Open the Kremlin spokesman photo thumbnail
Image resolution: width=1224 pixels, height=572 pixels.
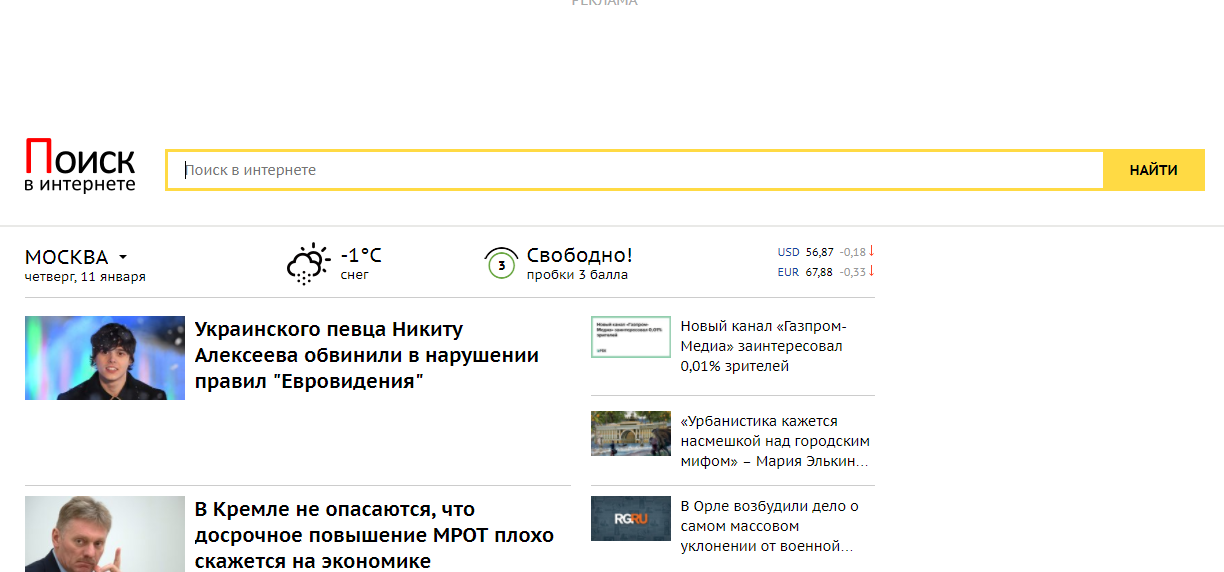click(x=105, y=534)
